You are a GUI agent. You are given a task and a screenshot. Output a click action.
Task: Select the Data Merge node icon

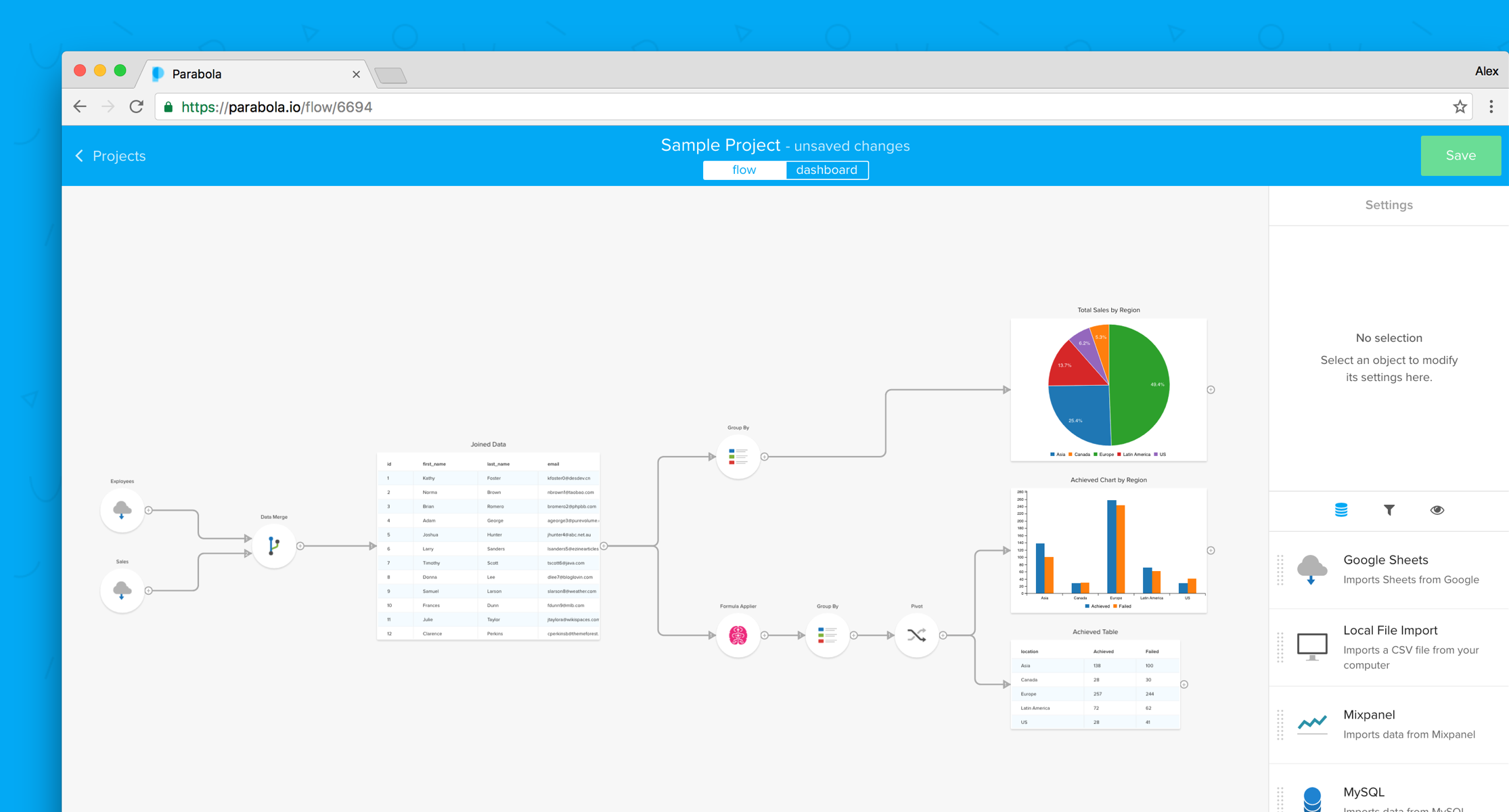pyautogui.click(x=273, y=545)
